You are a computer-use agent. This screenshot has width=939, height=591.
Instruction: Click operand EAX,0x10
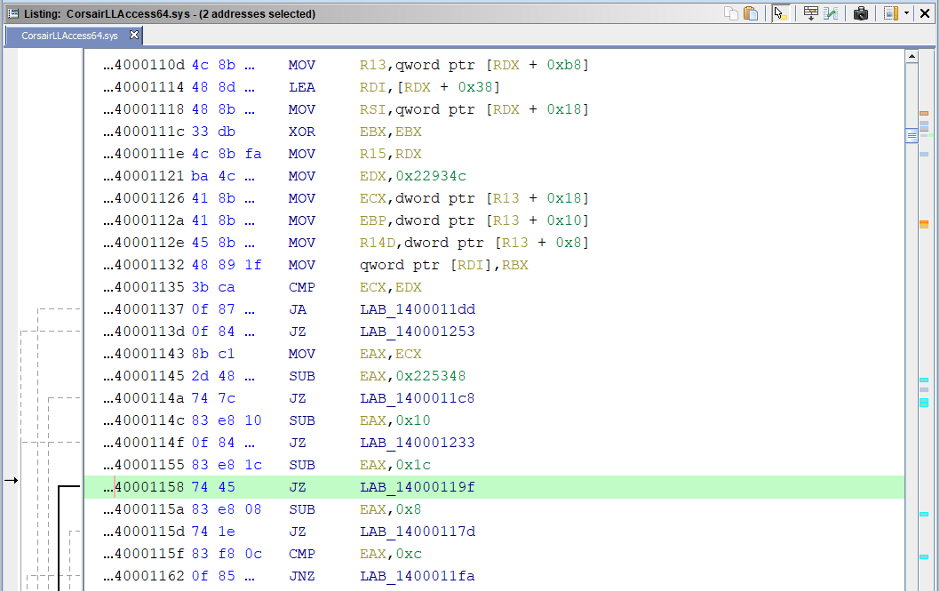click(x=395, y=420)
